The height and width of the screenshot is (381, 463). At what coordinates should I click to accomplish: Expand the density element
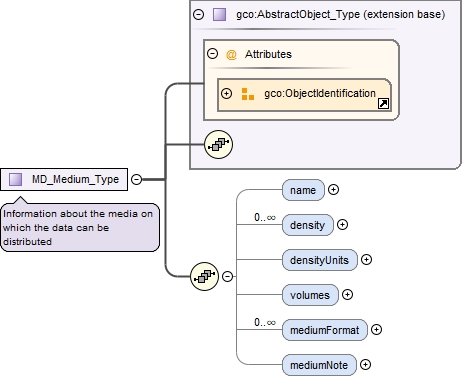click(342, 225)
